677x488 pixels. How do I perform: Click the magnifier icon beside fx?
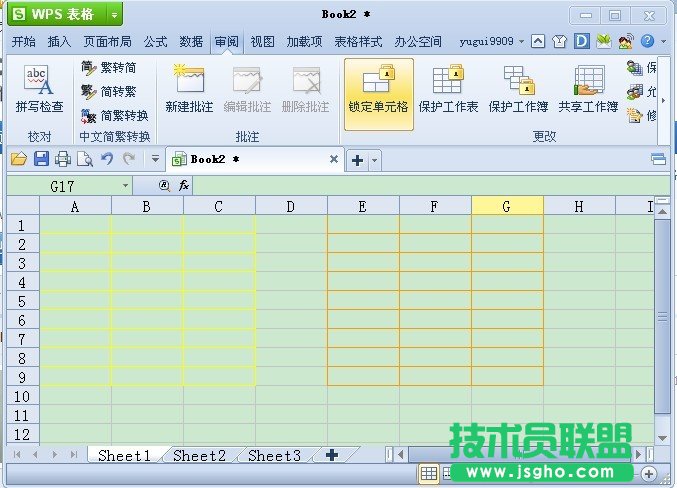coord(164,186)
